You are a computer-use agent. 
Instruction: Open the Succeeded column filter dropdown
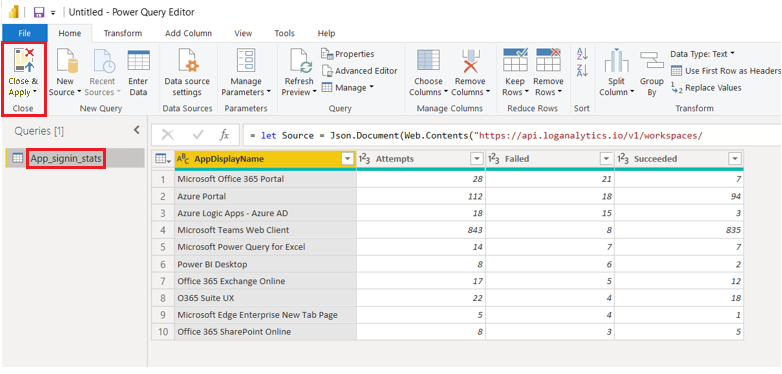click(735, 159)
